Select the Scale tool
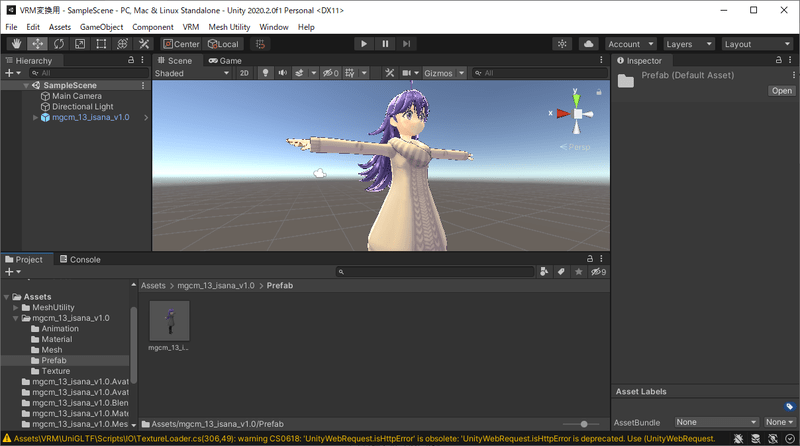This screenshot has height=446, width=800. (79, 44)
